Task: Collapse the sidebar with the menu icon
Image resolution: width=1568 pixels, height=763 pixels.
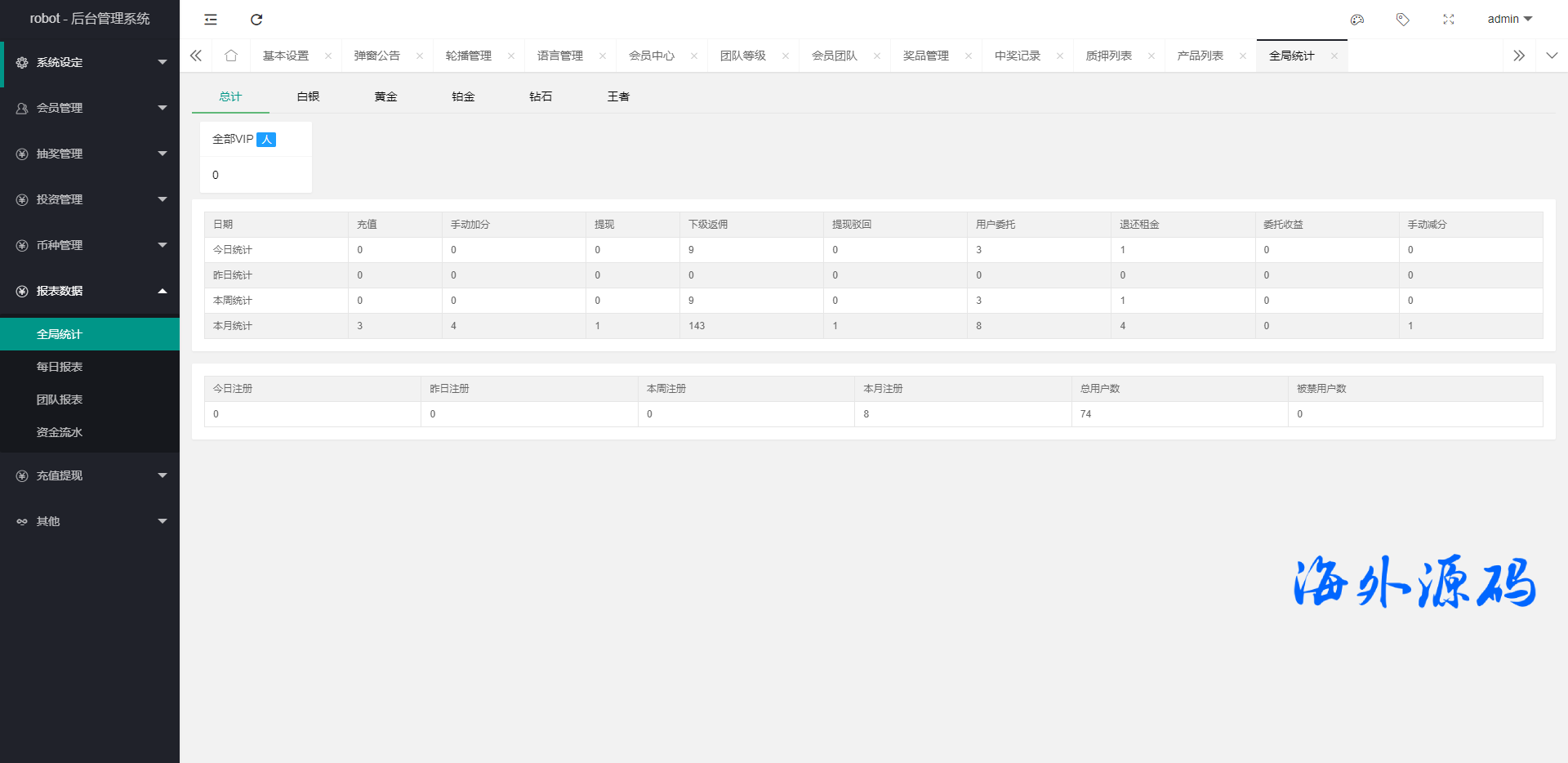Action: click(x=211, y=20)
